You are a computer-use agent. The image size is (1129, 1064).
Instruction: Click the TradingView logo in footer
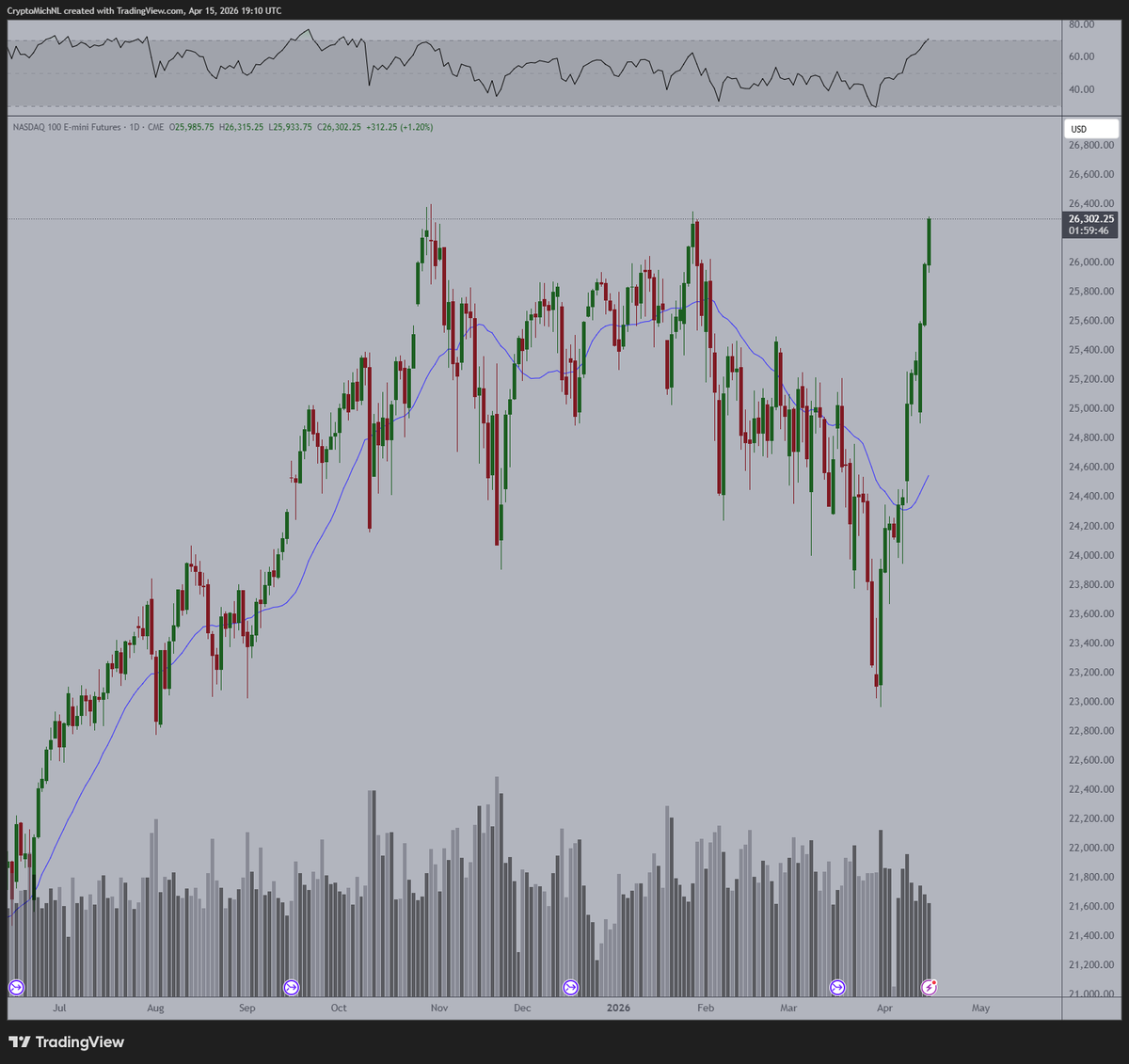pos(66,1041)
